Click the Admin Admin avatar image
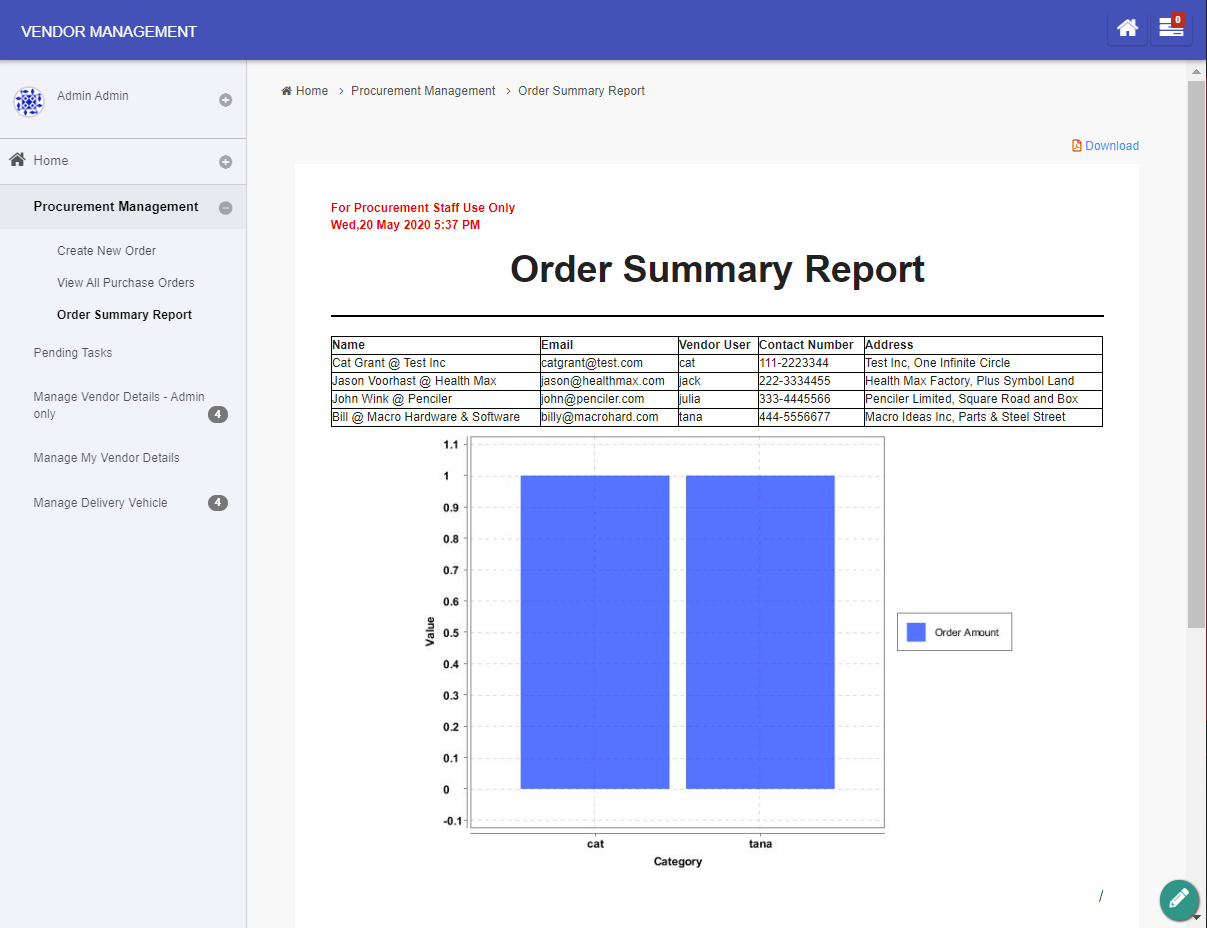 pyautogui.click(x=28, y=101)
